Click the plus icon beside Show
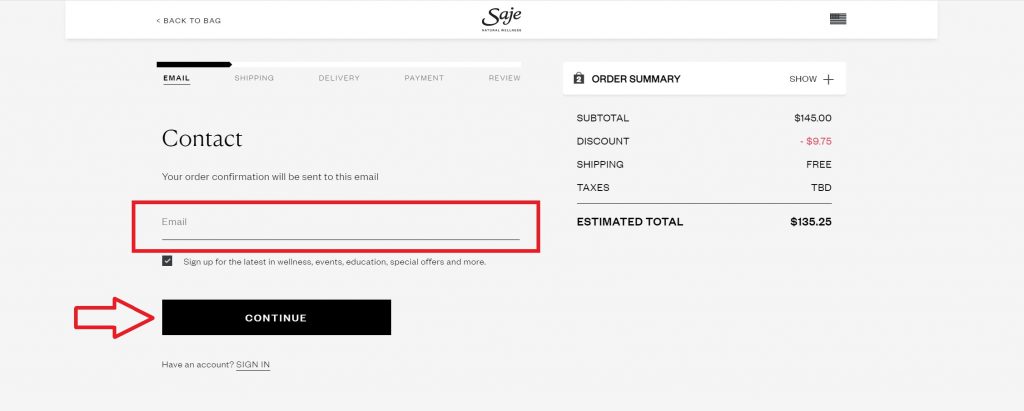1024x411 pixels. coord(828,79)
